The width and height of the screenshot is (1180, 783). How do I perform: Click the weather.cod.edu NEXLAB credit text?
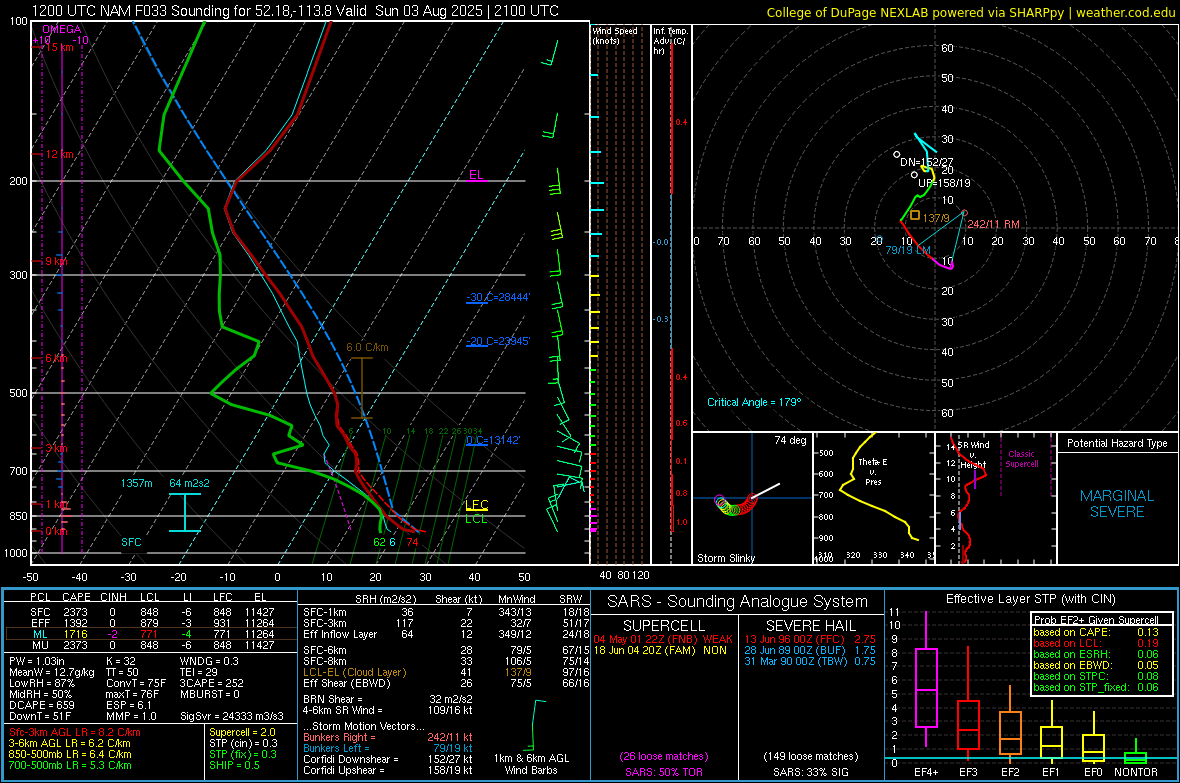[x=970, y=12]
